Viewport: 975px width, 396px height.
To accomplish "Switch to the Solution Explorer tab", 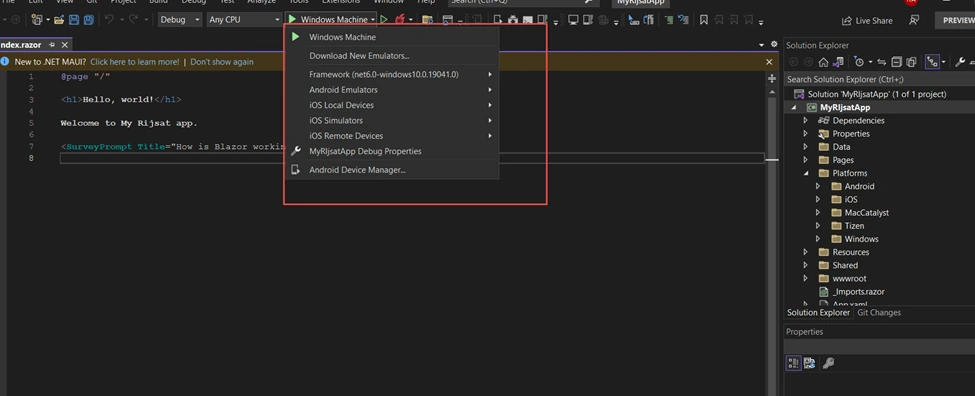I will click(818, 313).
